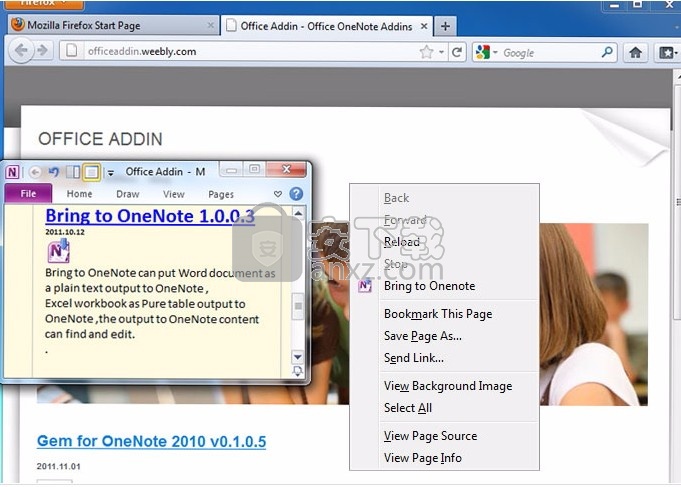Close the Office Addin tab
Screen dimensions: 681x487
pyautogui.click(x=424, y=26)
